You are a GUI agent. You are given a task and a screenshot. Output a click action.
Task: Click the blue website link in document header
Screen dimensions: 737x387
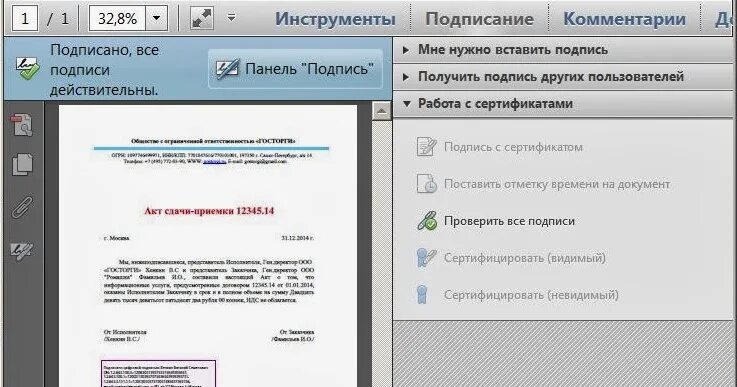tap(214, 161)
